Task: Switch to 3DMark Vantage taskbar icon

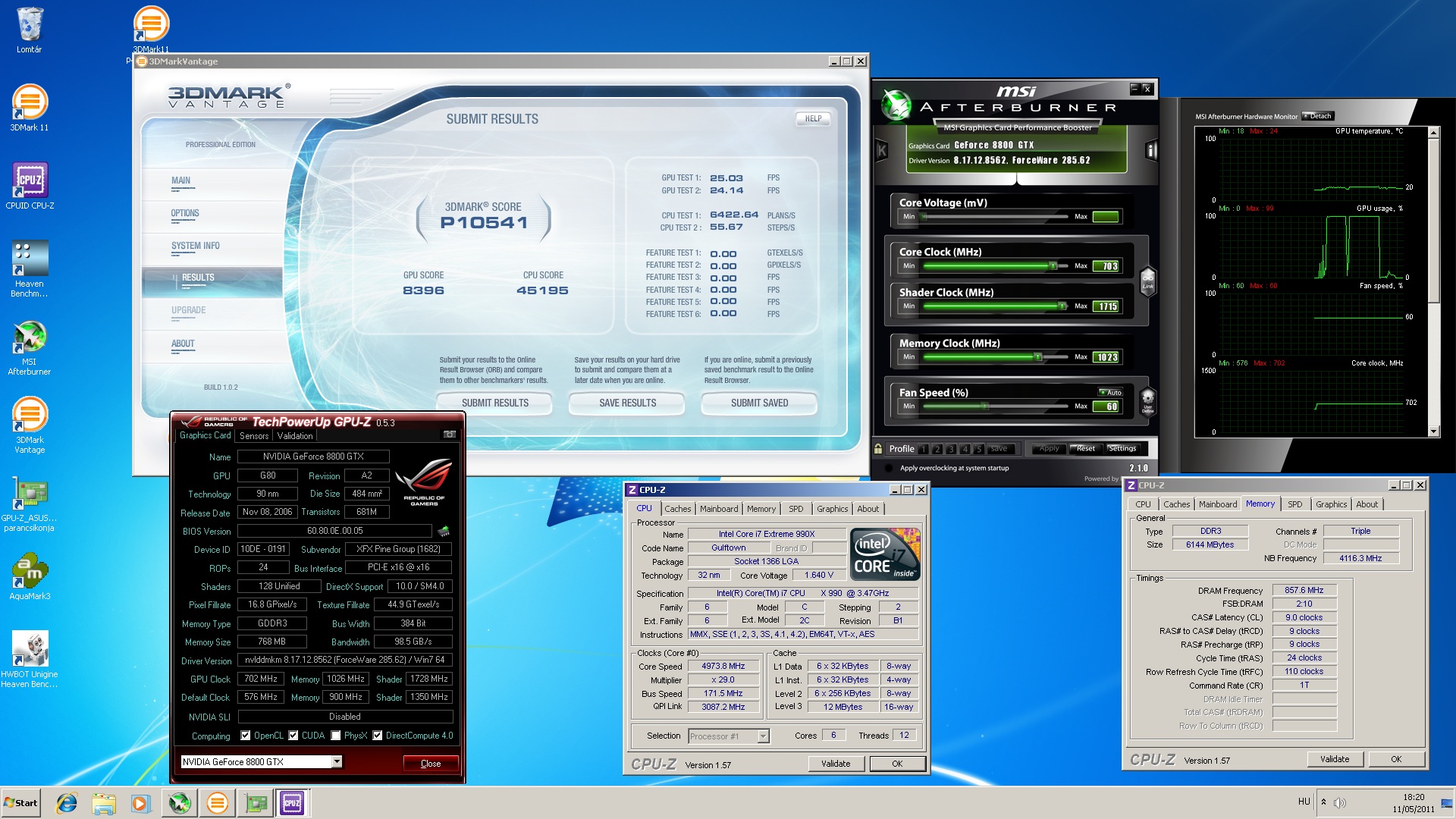Action: (218, 803)
